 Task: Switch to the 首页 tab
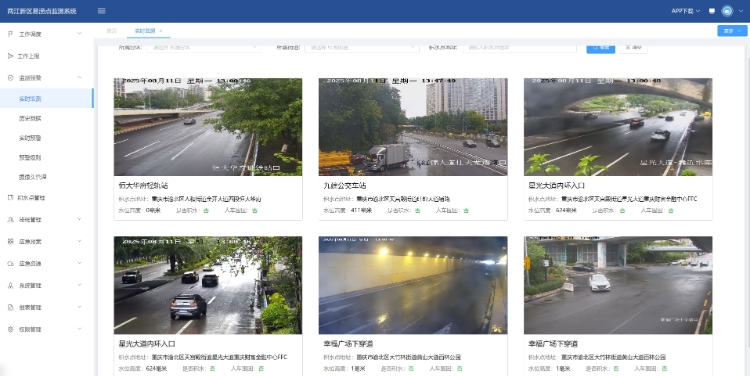pos(111,31)
